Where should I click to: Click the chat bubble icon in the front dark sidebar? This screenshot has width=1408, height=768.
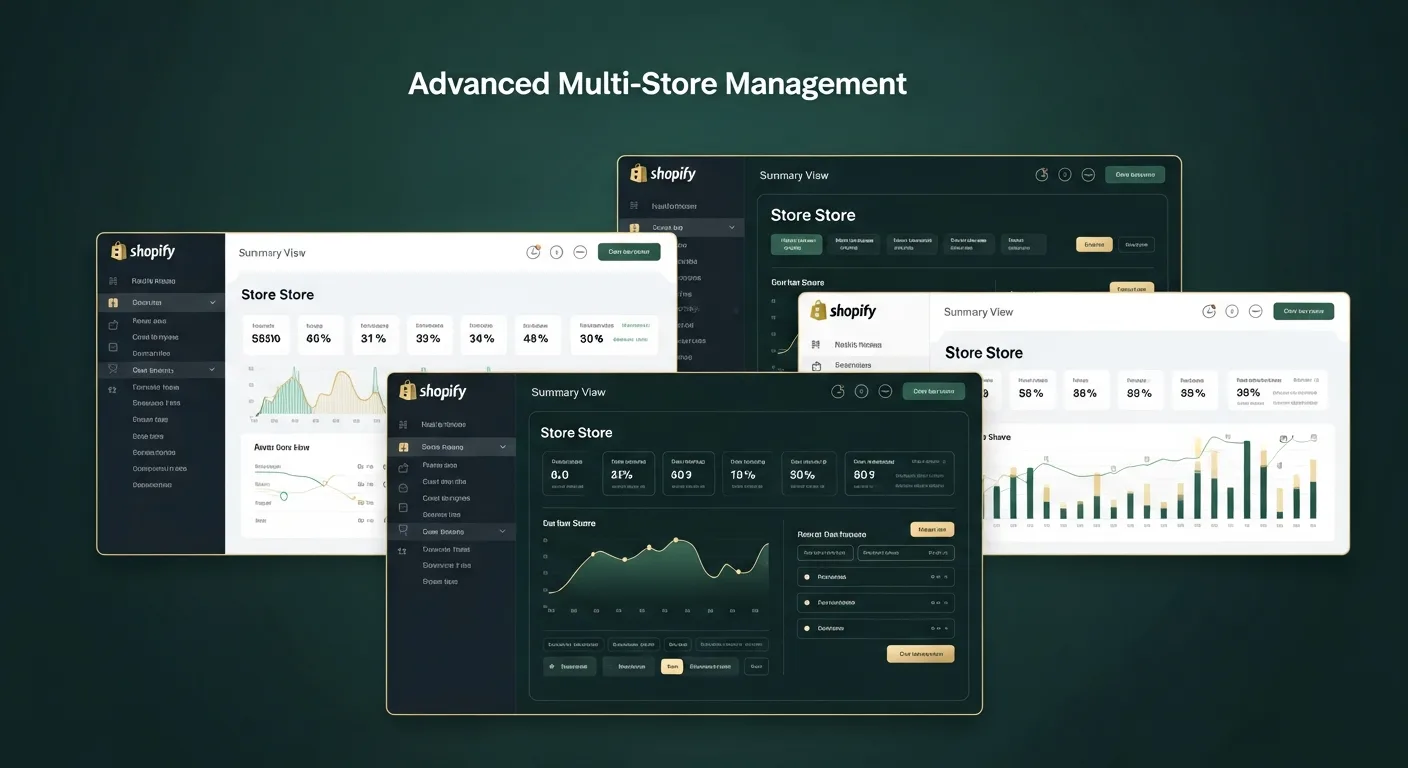[x=403, y=531]
